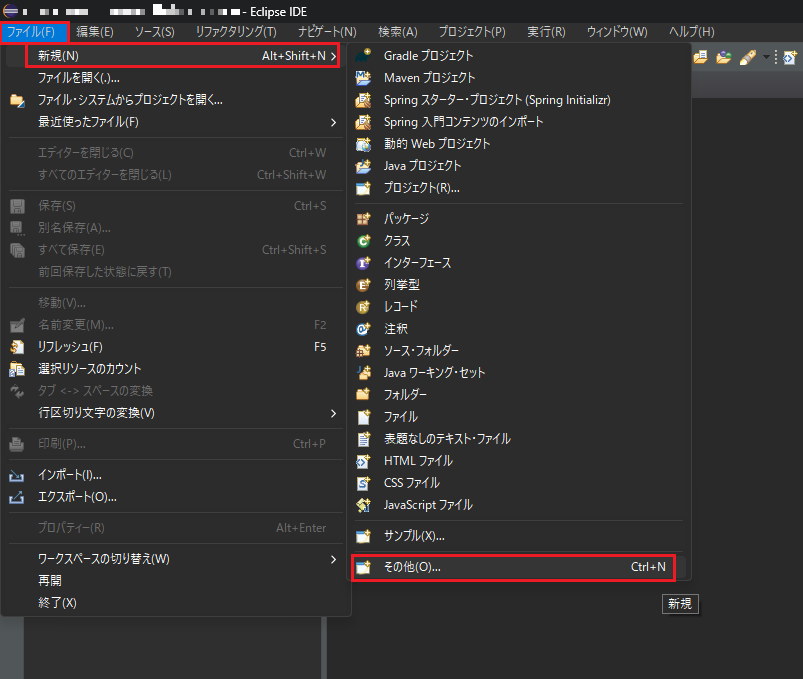Open インポート(I)... from the File menu

click(176, 475)
